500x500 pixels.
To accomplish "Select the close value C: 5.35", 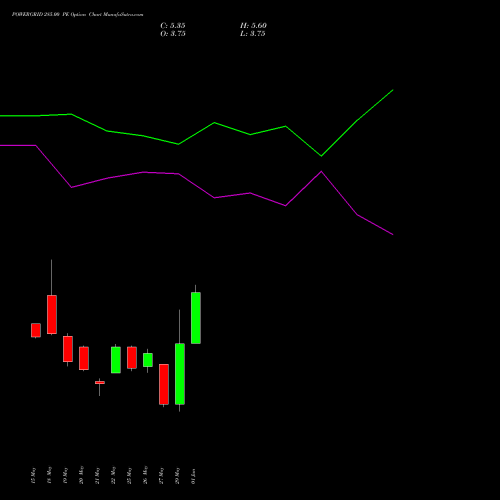I will [x=173, y=26].
